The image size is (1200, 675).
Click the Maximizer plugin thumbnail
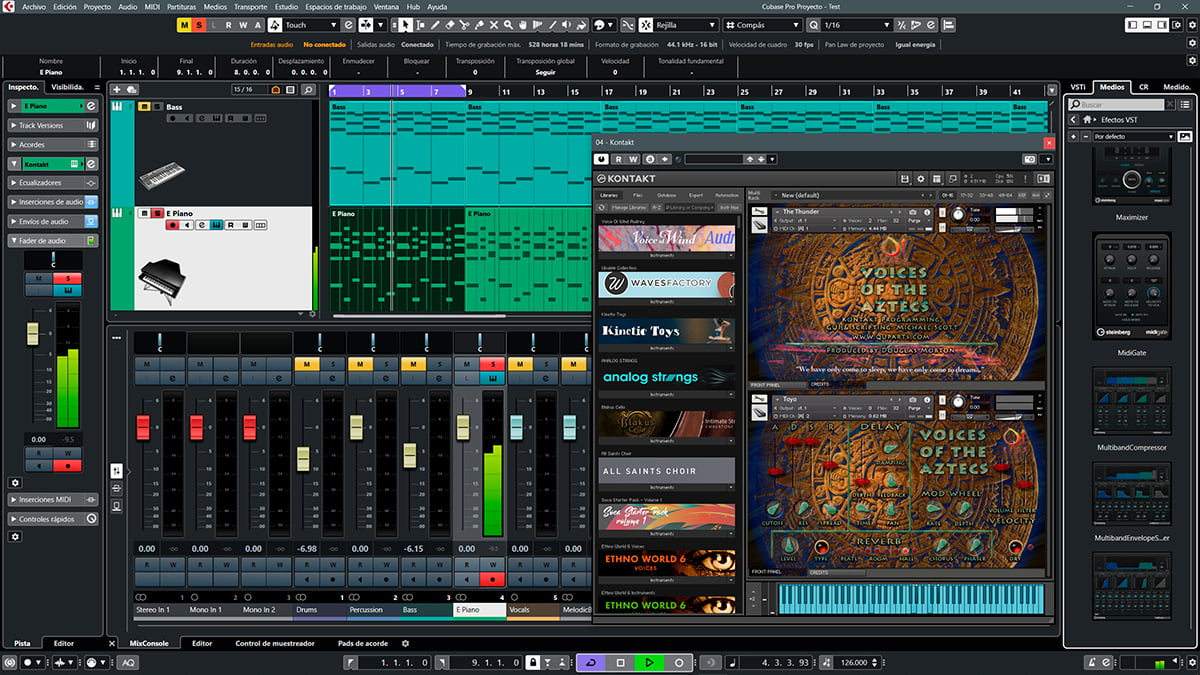1132,177
